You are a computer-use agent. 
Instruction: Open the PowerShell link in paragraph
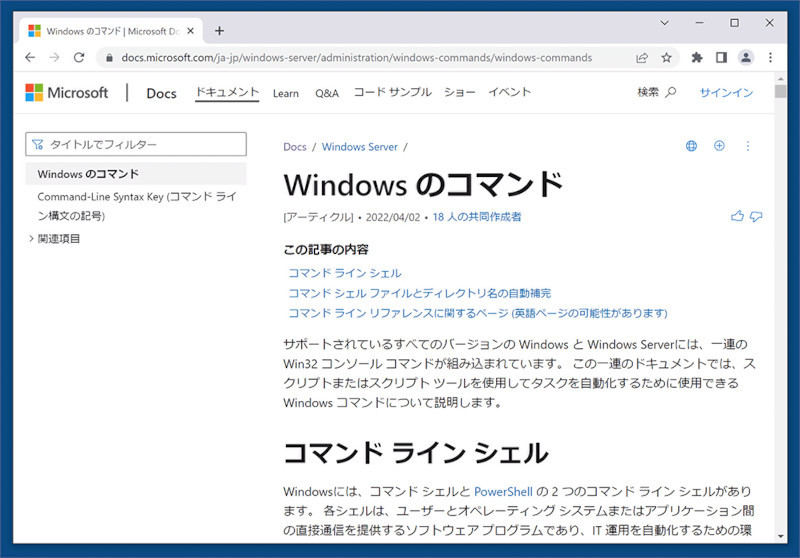pos(503,492)
